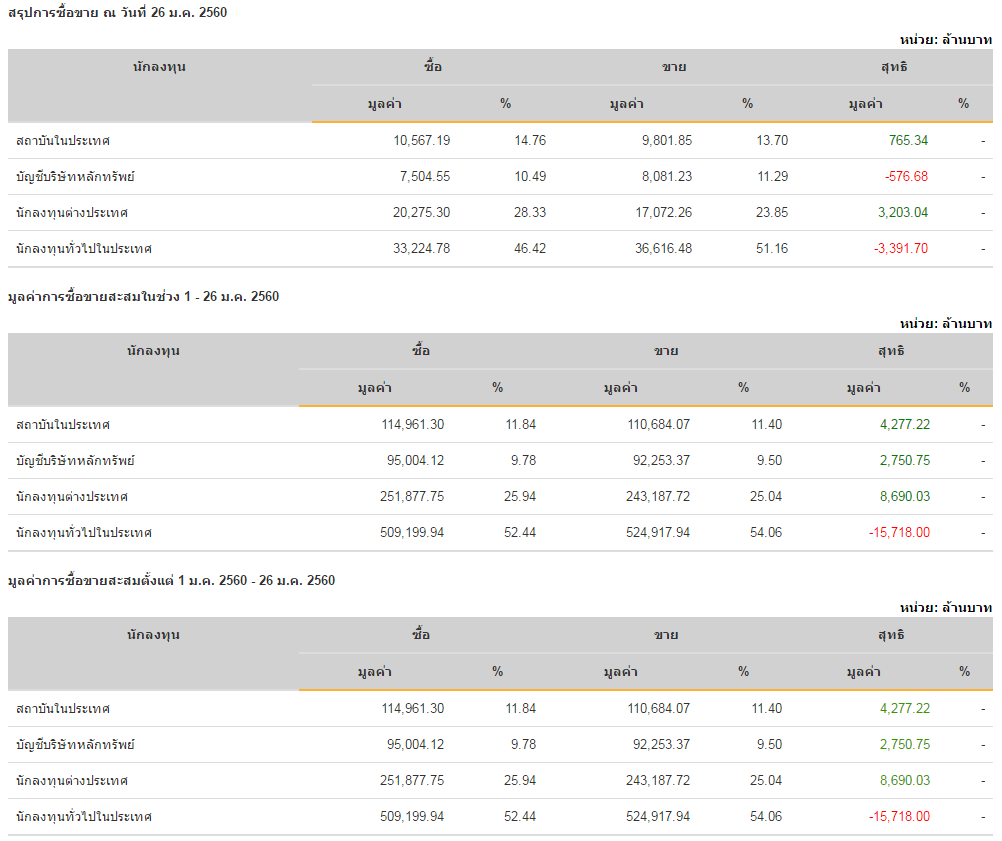This screenshot has width=1002, height=841.
Task: Click the red net value -576.68
Action: coord(906,176)
